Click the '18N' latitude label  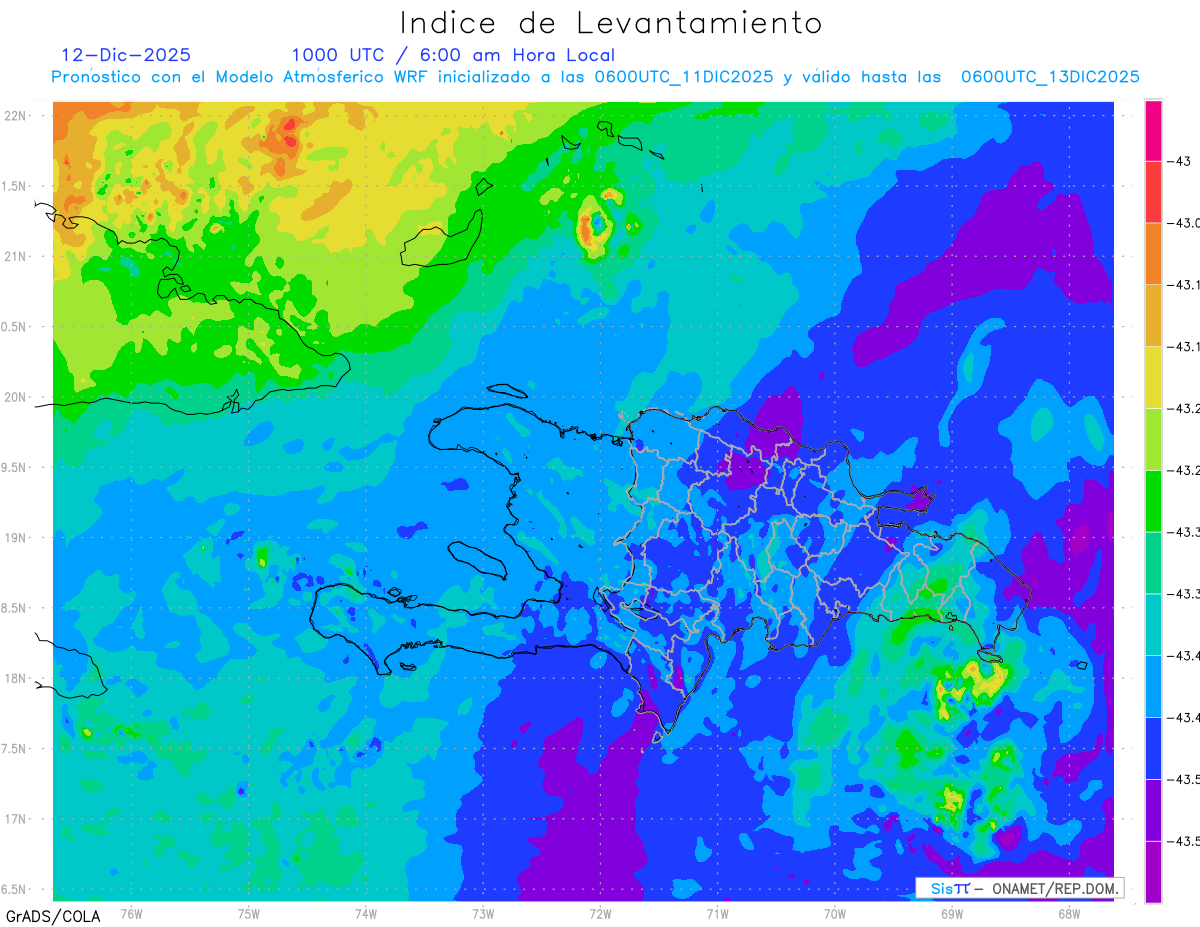click(x=17, y=678)
